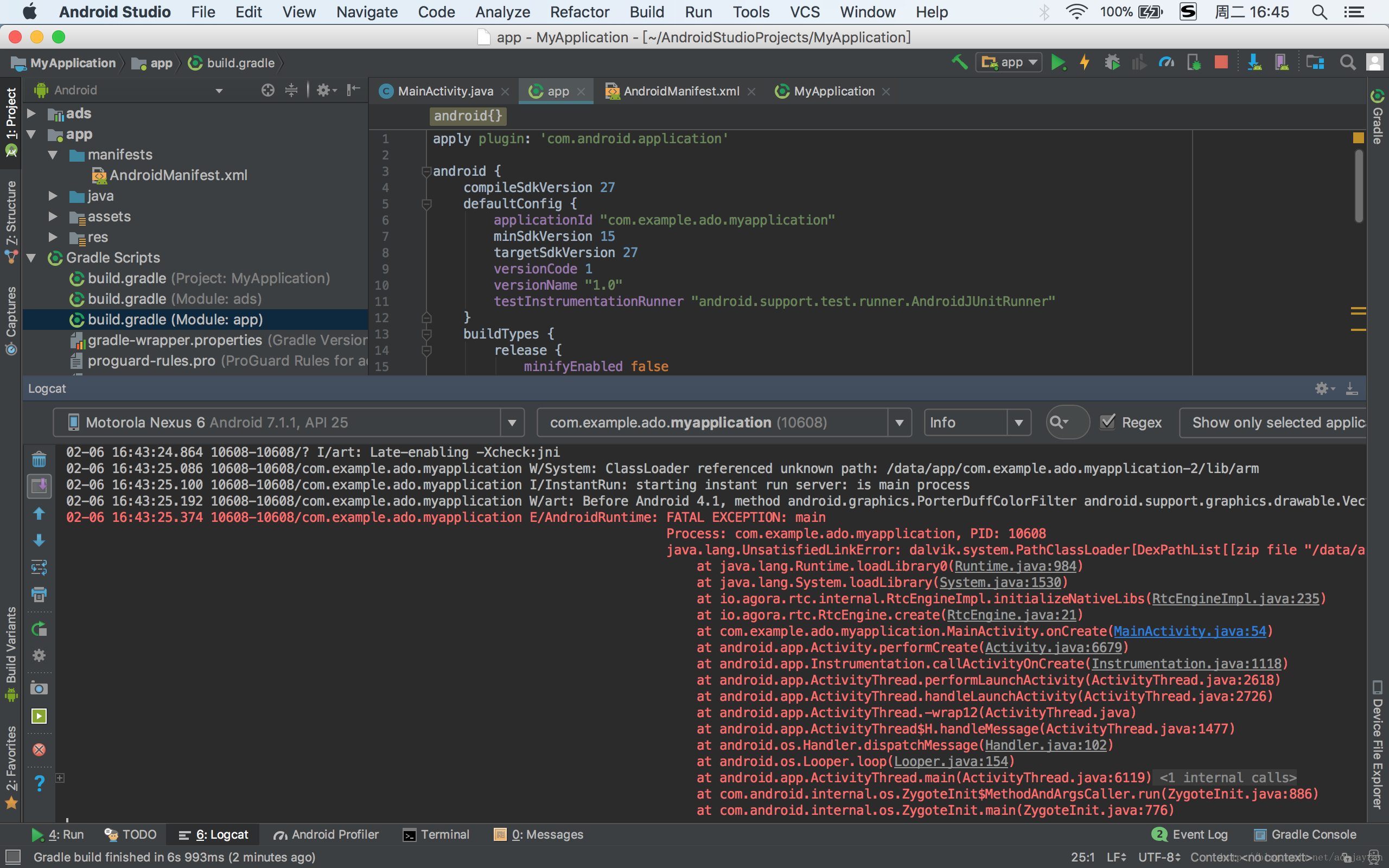This screenshot has height=868, width=1389.
Task: Click the green Run app button
Action: [x=1057, y=62]
